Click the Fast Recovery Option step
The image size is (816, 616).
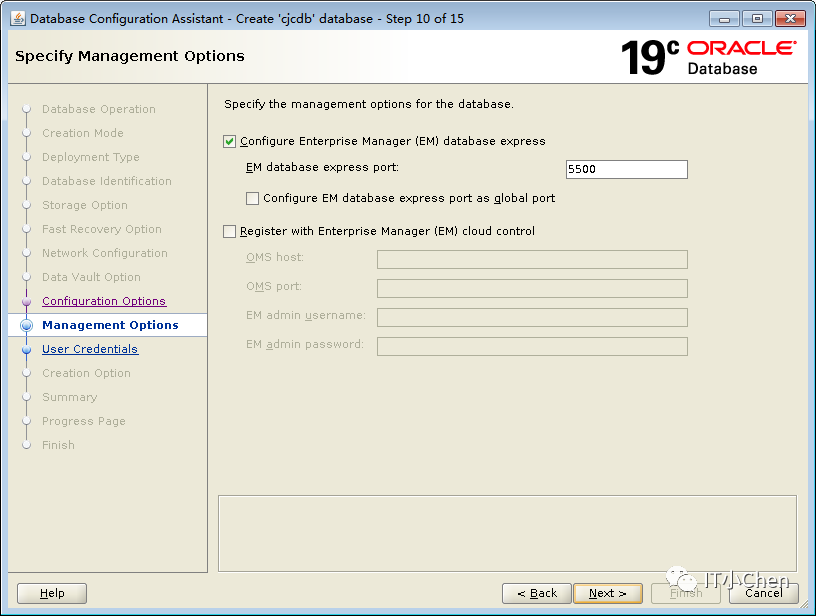pyautogui.click(x=102, y=229)
